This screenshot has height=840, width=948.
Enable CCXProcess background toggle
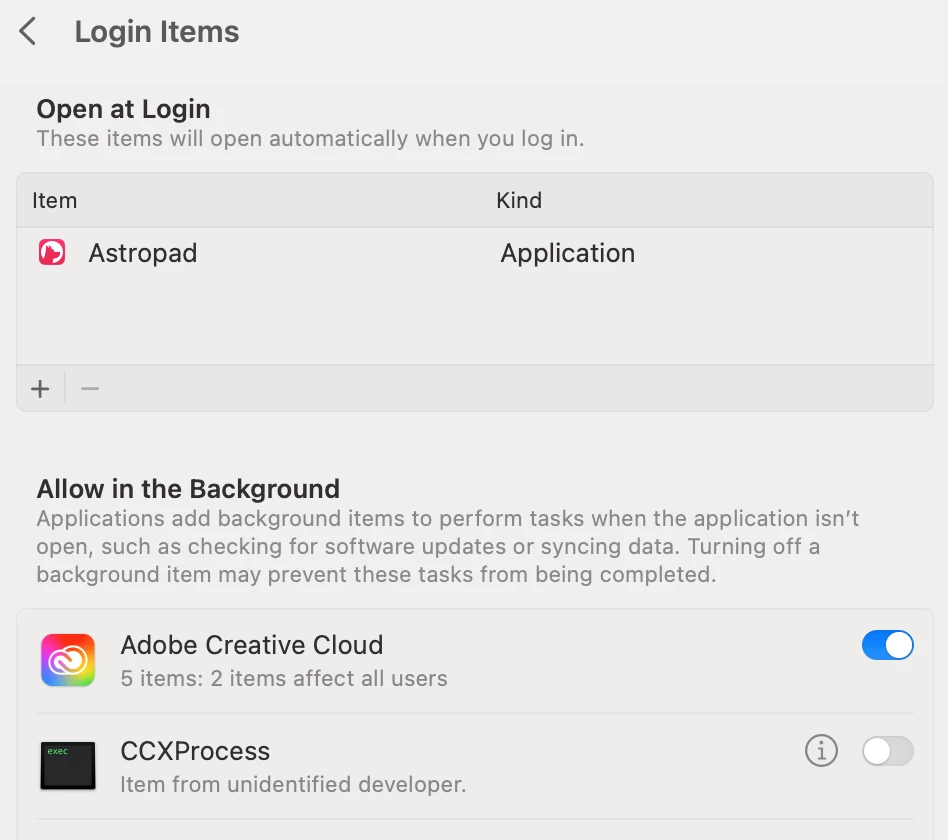(x=887, y=751)
